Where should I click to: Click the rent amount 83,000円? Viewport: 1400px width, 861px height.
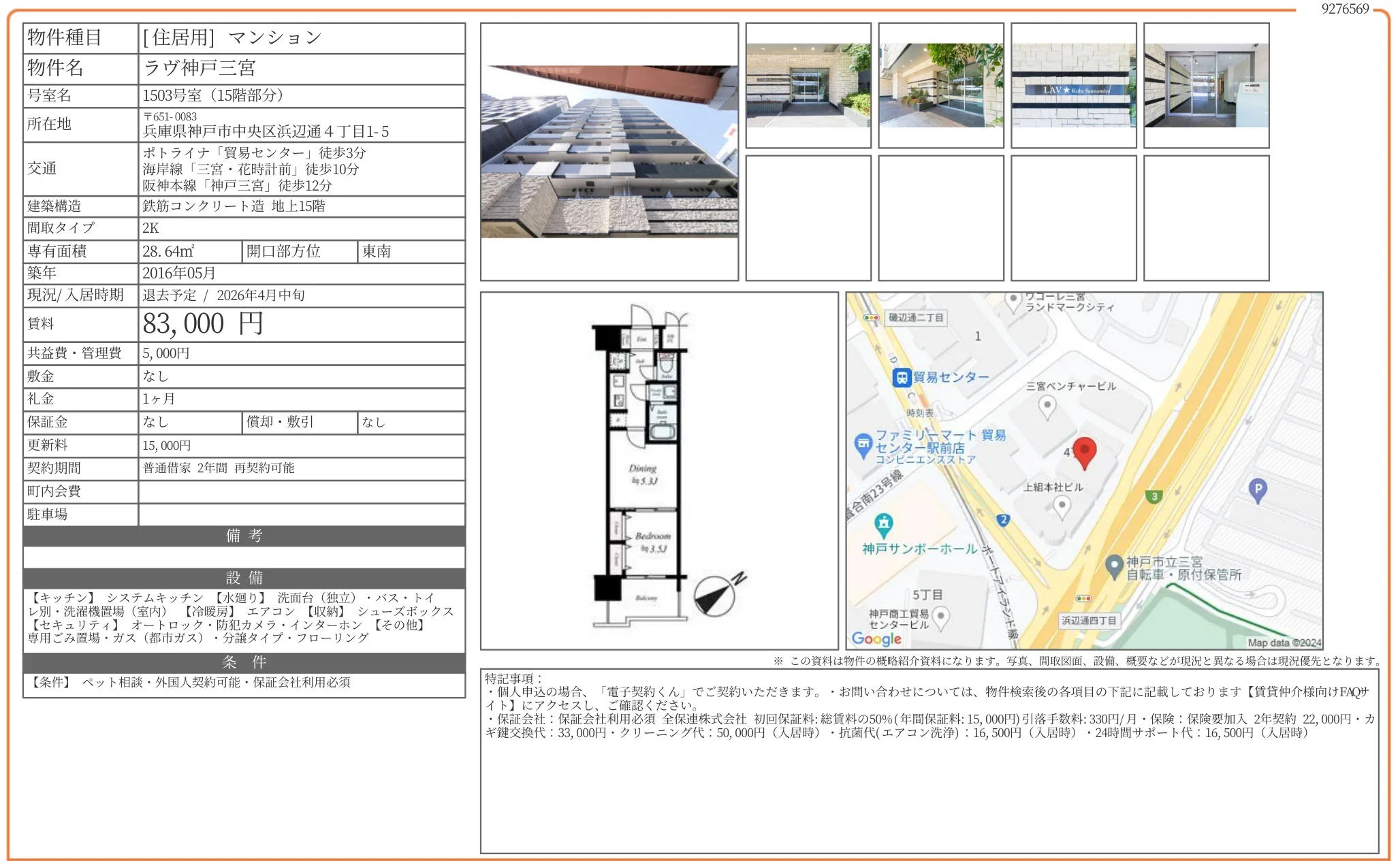(202, 324)
